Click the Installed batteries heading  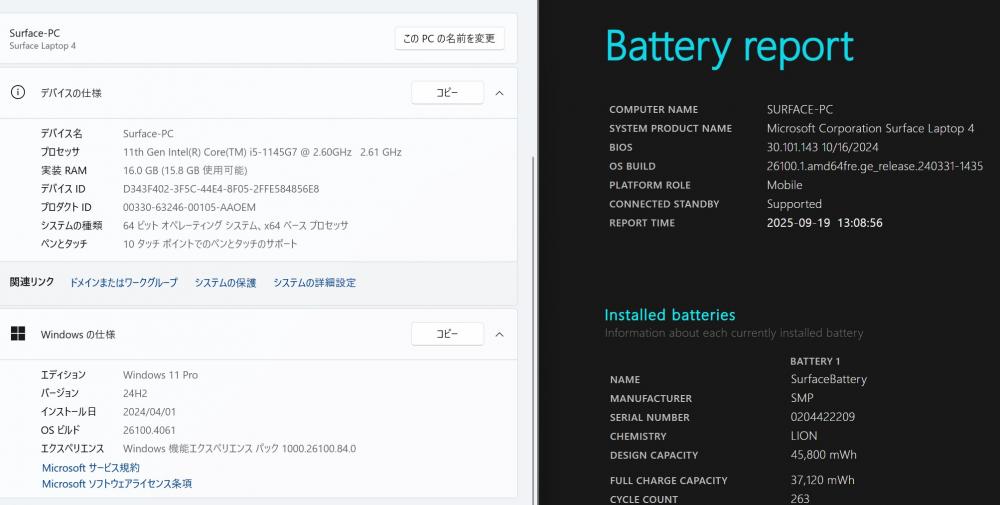669,315
